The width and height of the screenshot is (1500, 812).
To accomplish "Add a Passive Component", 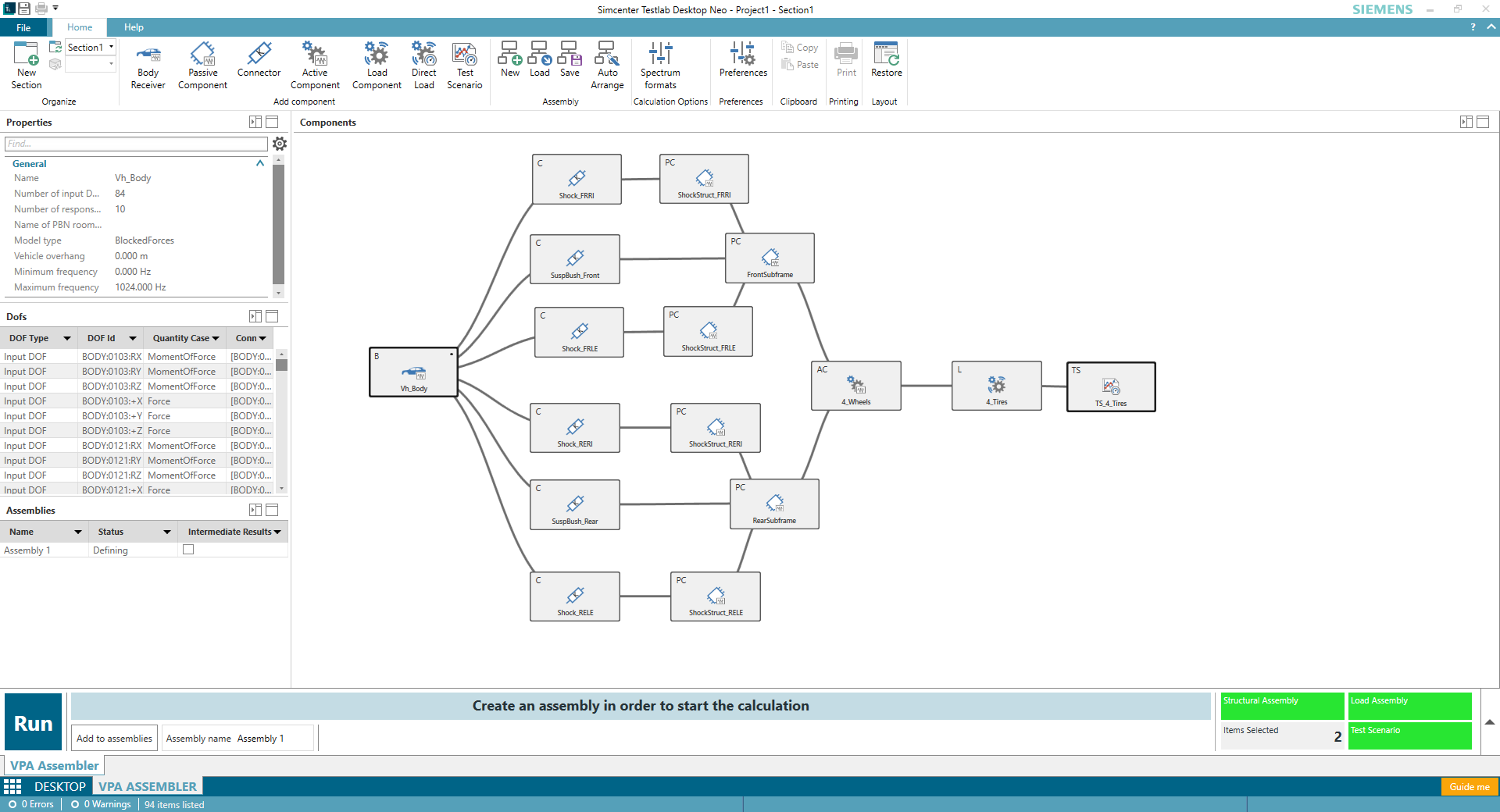I will pos(202,66).
